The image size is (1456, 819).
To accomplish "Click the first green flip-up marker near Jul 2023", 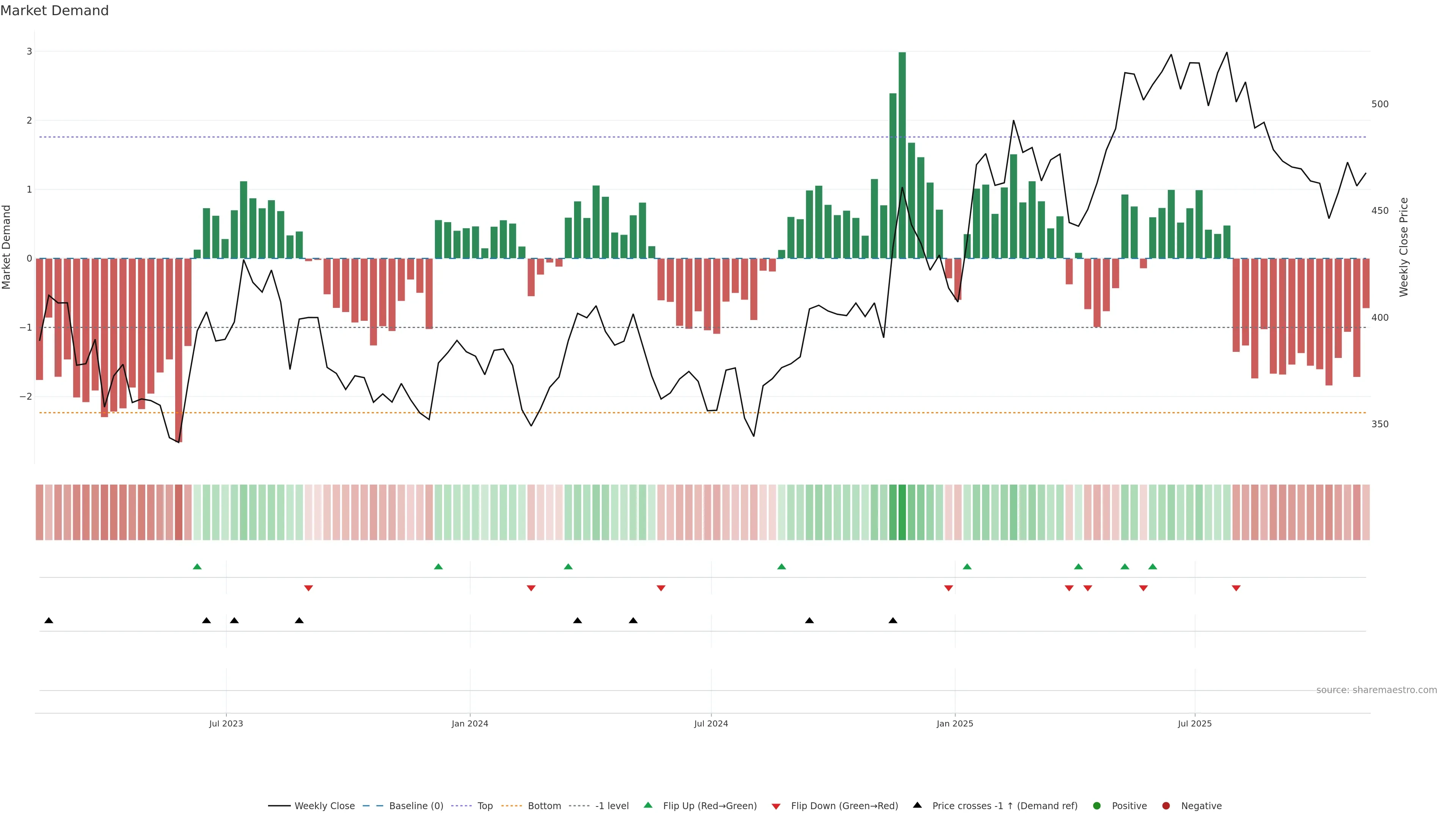I will pos(197,566).
